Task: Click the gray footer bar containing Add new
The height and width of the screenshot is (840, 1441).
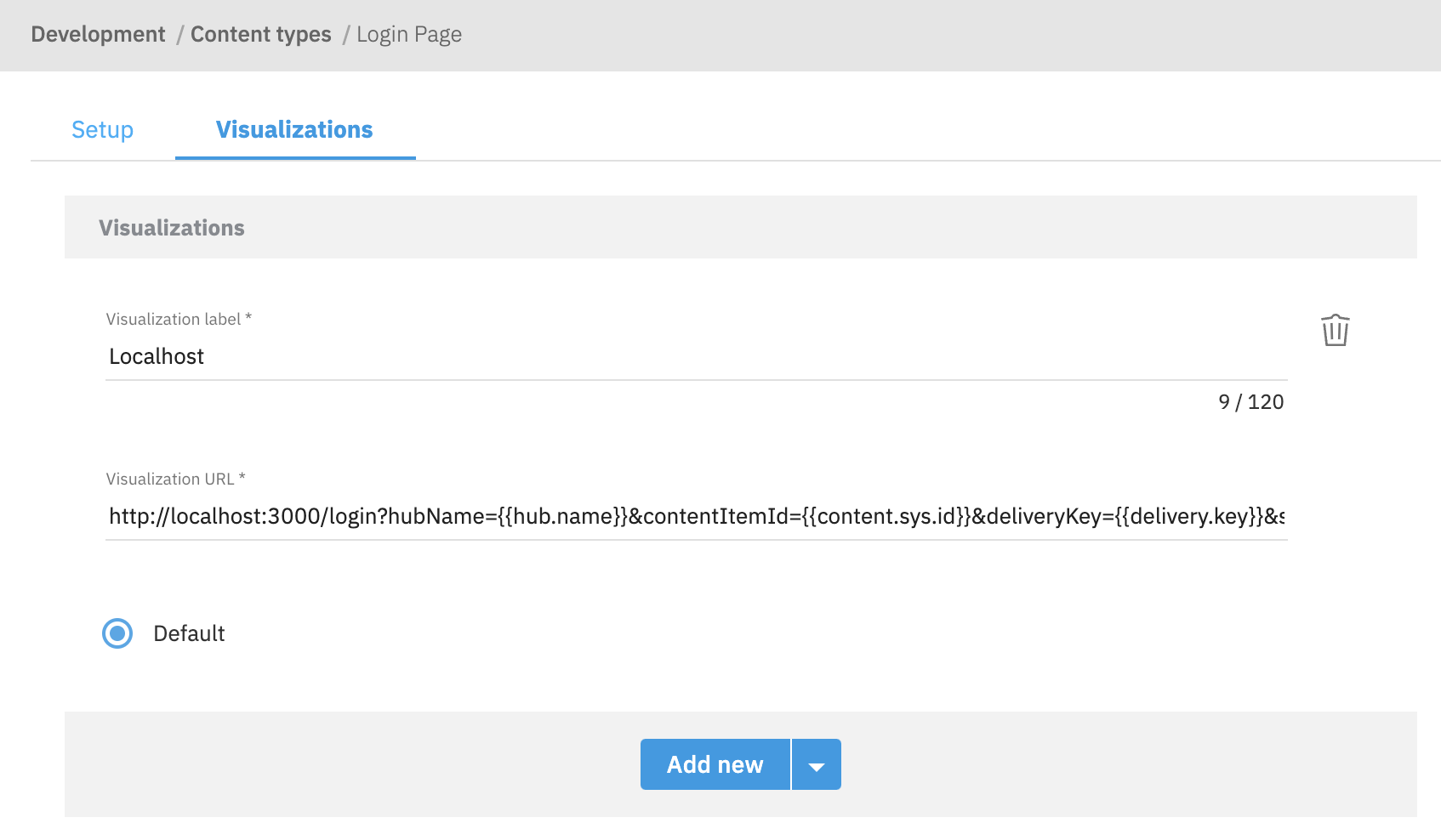Action: [x=340, y=764]
